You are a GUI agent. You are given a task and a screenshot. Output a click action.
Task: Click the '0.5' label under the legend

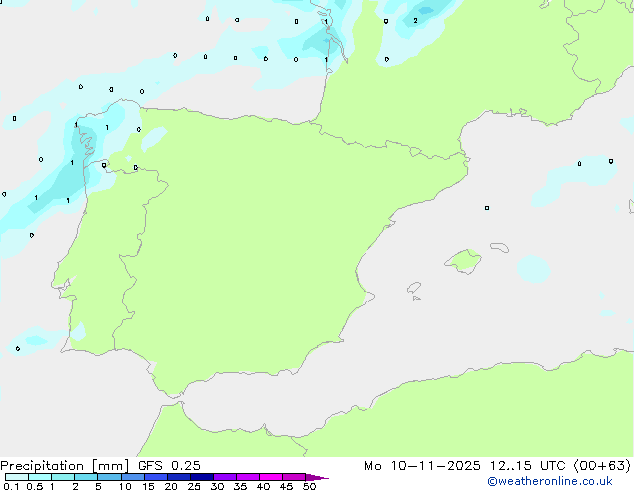pyautogui.click(x=34, y=486)
